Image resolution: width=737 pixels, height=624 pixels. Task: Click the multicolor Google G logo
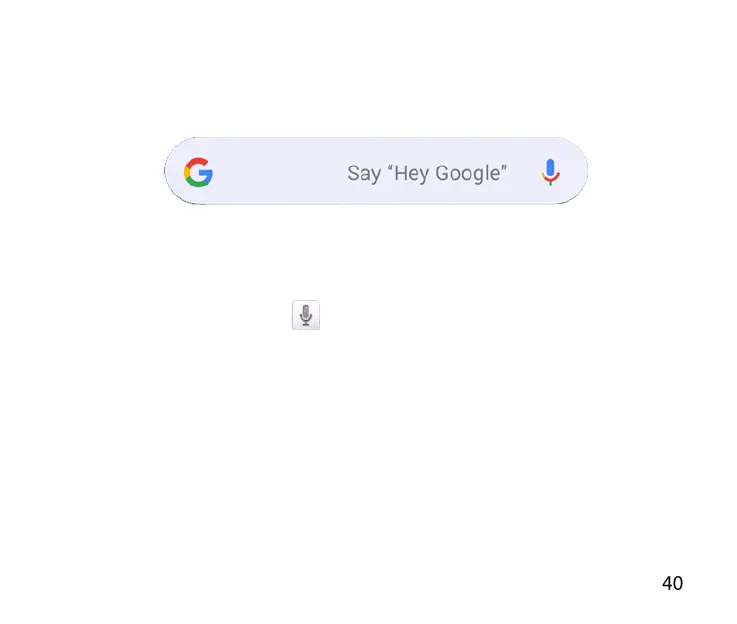coord(198,172)
